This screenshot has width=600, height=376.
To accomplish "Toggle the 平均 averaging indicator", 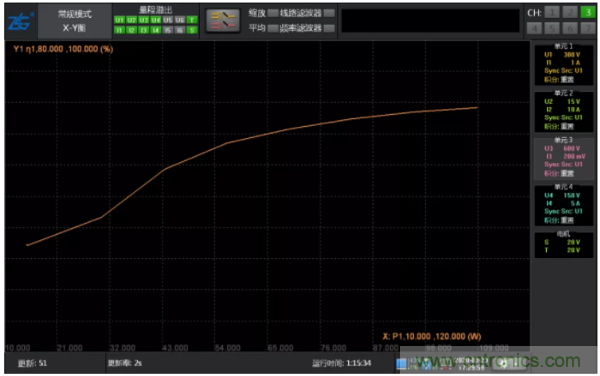I will pos(273,28).
